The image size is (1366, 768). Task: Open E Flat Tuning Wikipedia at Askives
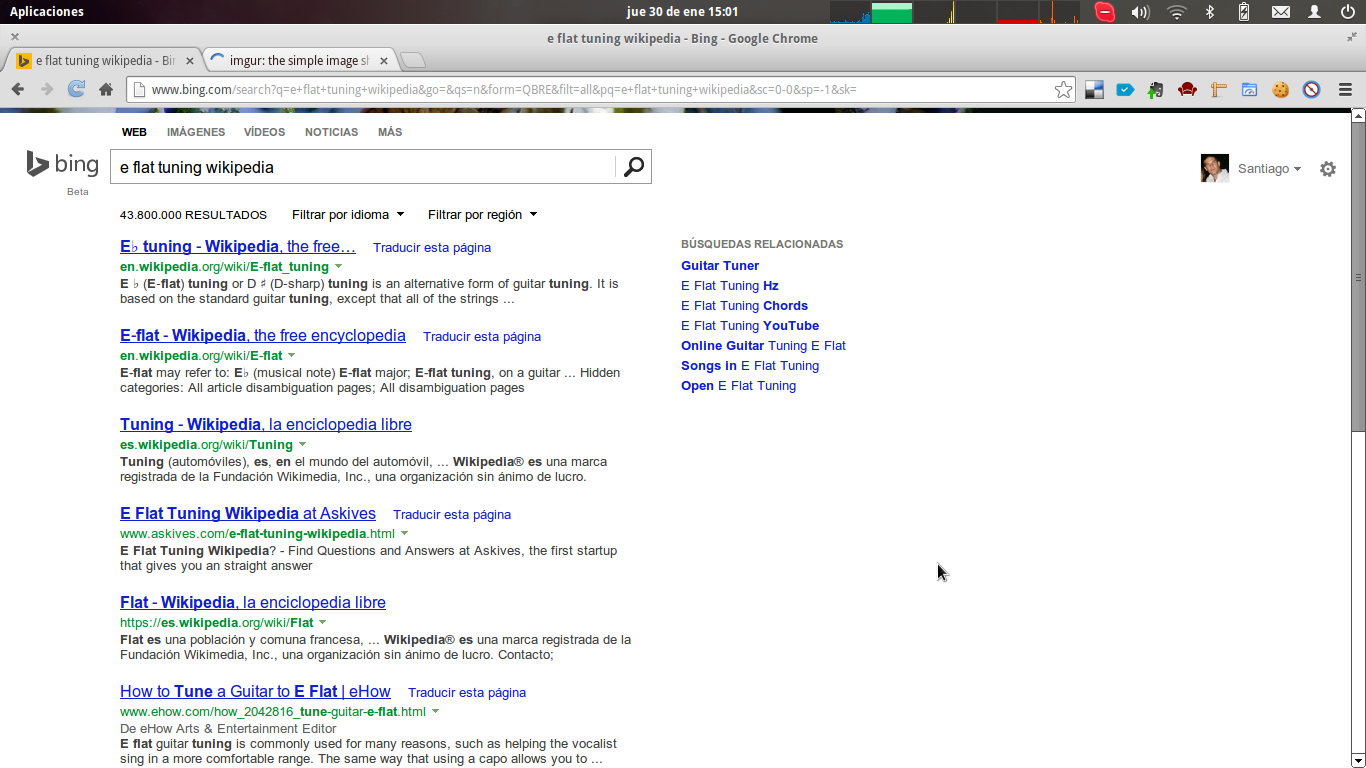pyautogui.click(x=248, y=514)
